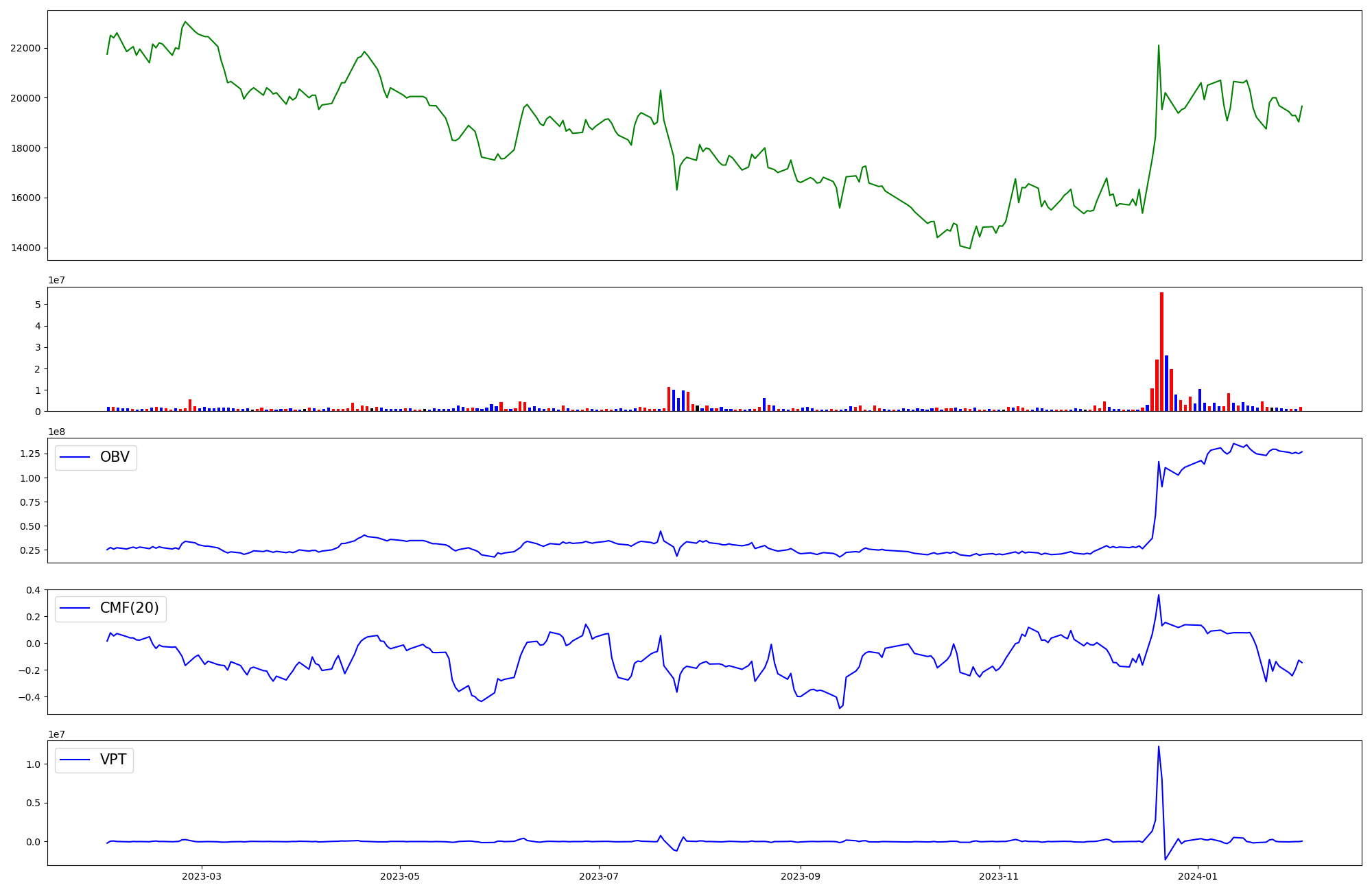The width and height of the screenshot is (1372, 892).
Task: Click the 0.4 tick on the CMF axis
Action: click(33, 590)
